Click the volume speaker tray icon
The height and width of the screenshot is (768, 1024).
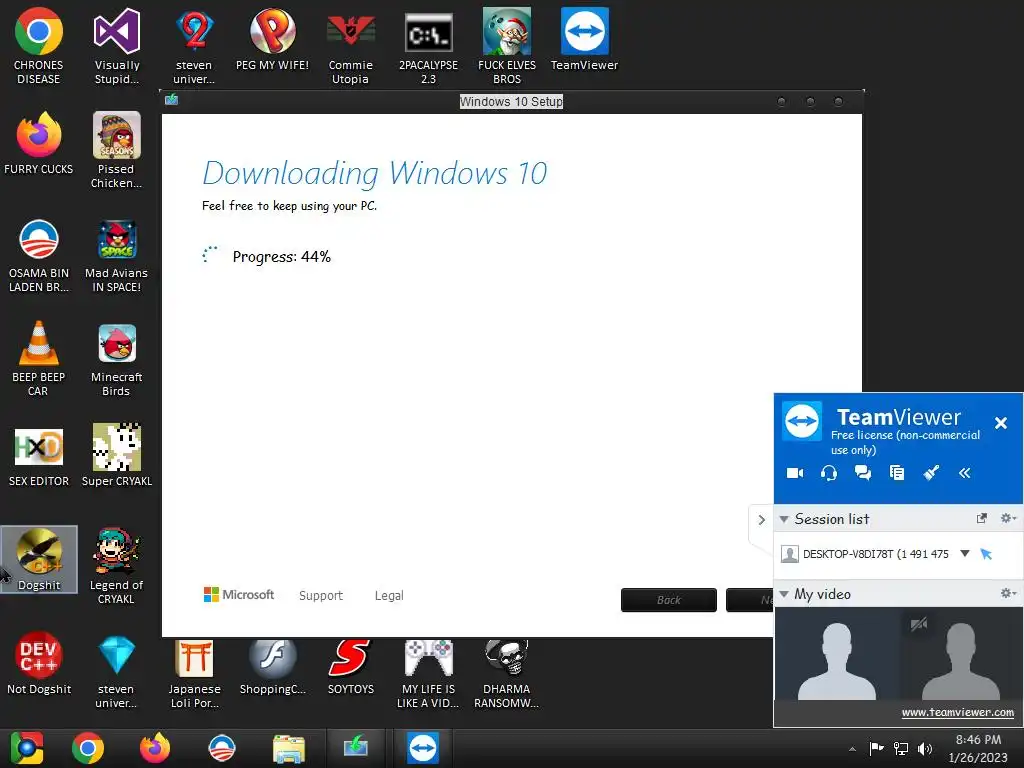[x=925, y=748]
